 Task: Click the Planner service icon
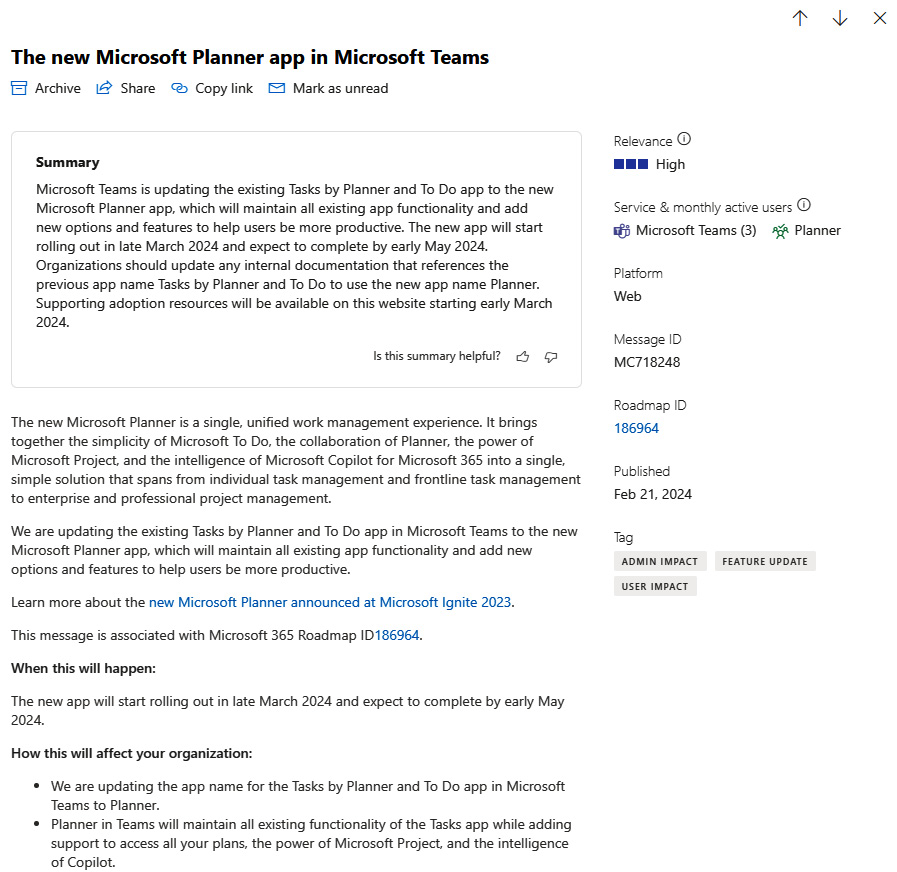780,231
